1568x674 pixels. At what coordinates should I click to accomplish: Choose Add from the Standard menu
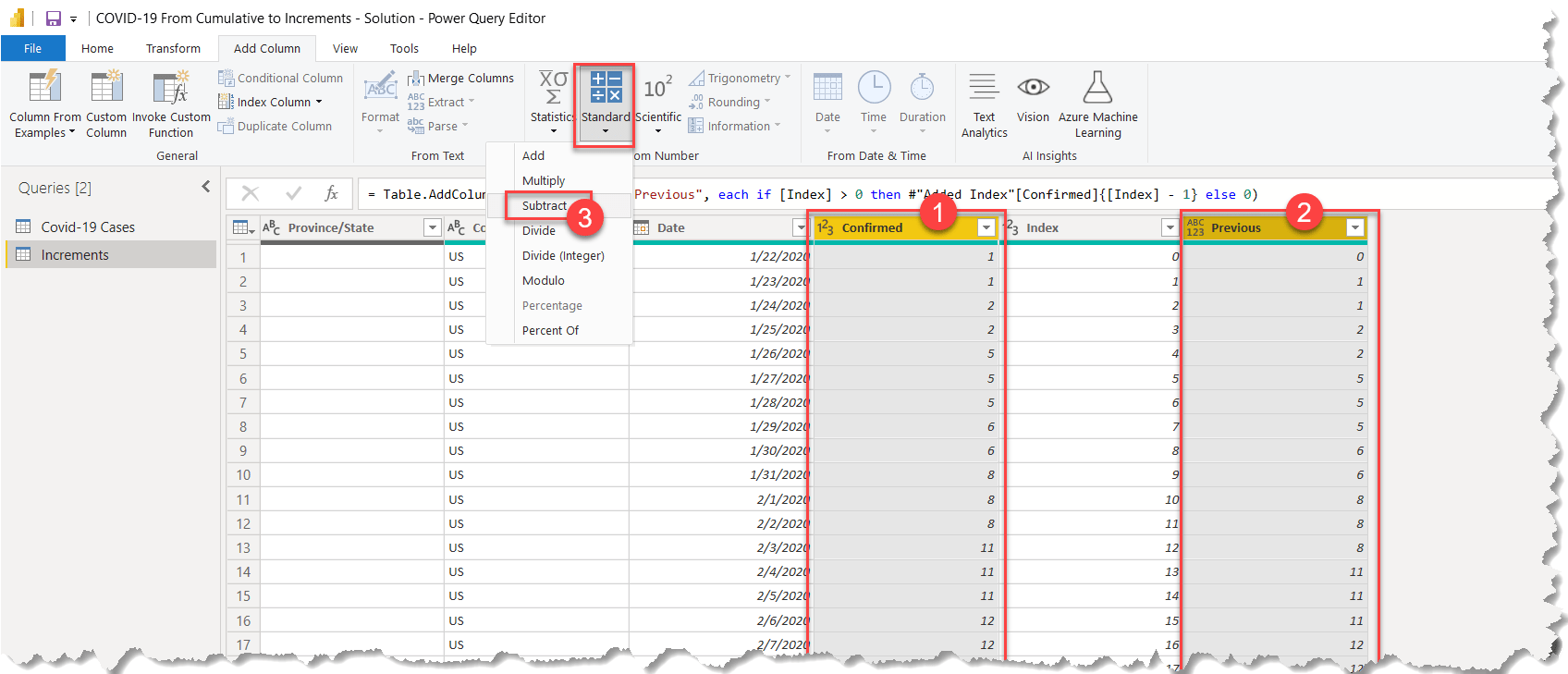pyautogui.click(x=559, y=156)
